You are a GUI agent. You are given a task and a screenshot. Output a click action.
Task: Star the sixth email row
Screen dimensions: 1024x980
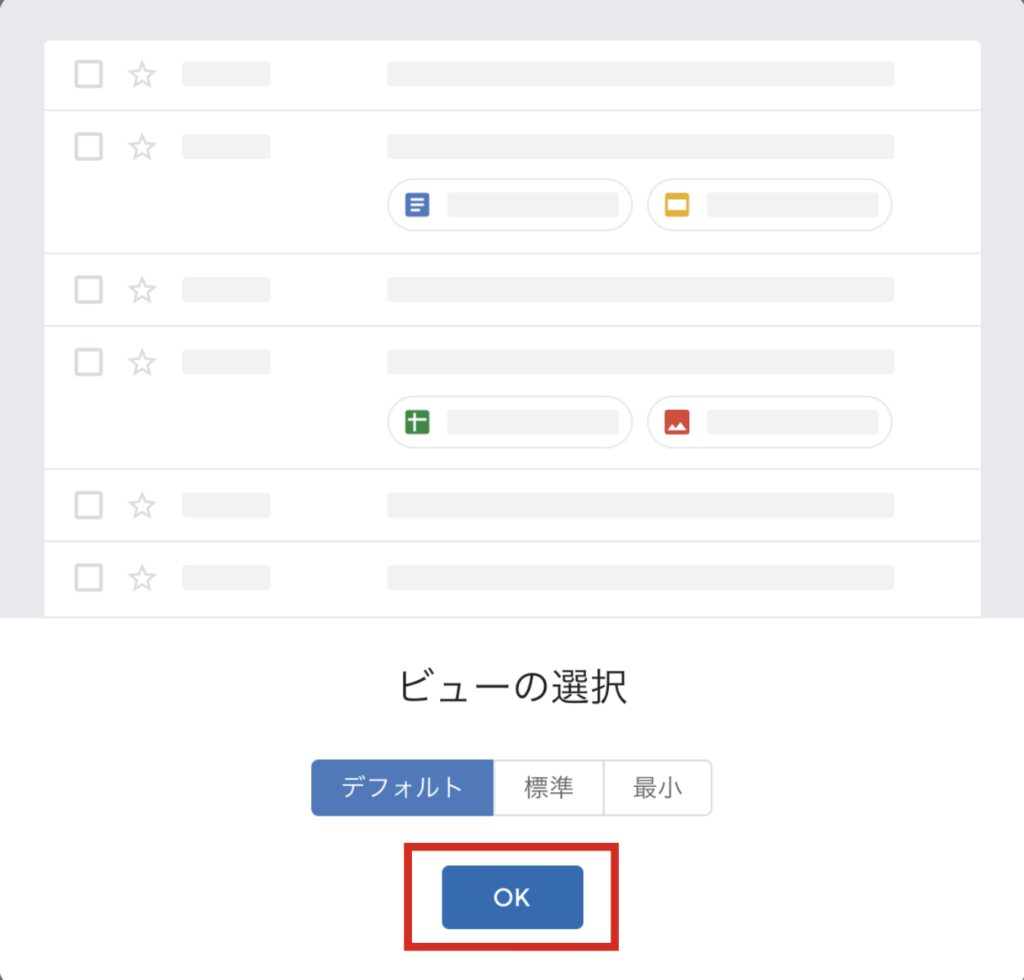pos(143,577)
